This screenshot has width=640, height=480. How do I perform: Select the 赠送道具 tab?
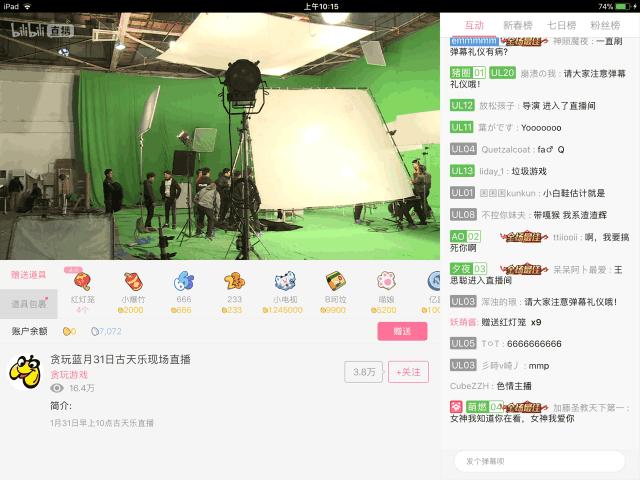coord(29,275)
